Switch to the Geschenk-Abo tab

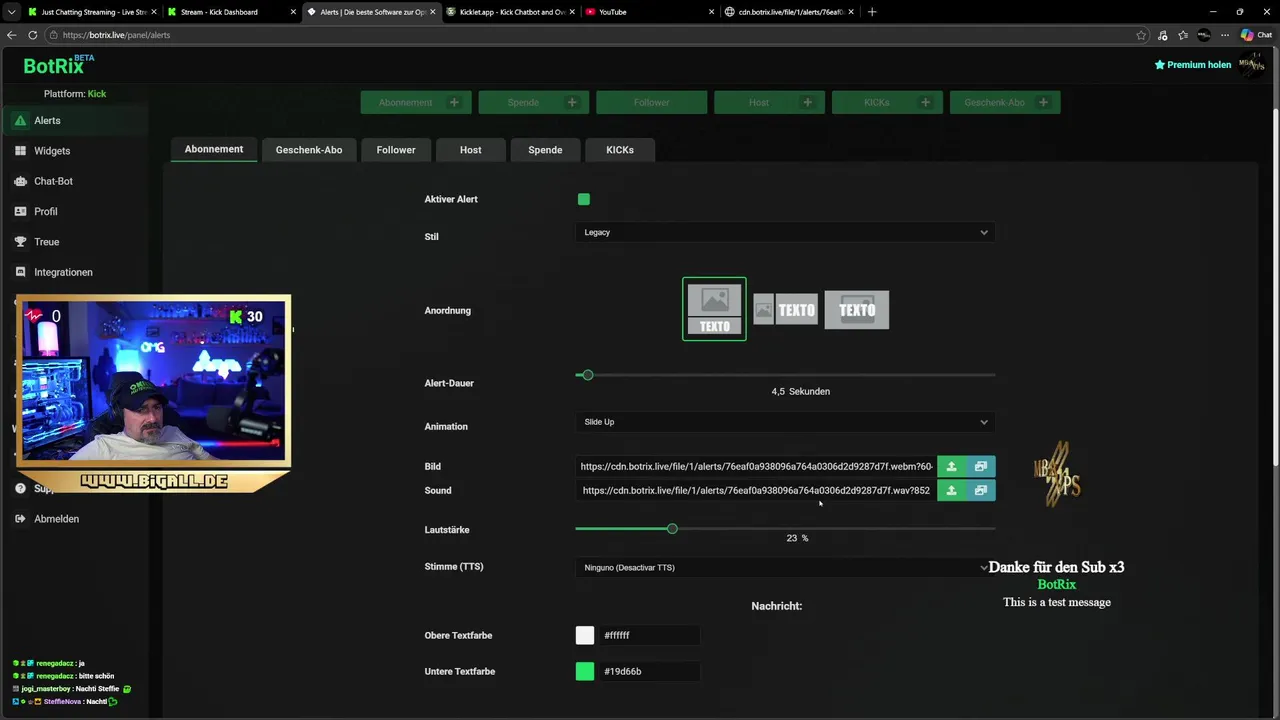coord(309,150)
